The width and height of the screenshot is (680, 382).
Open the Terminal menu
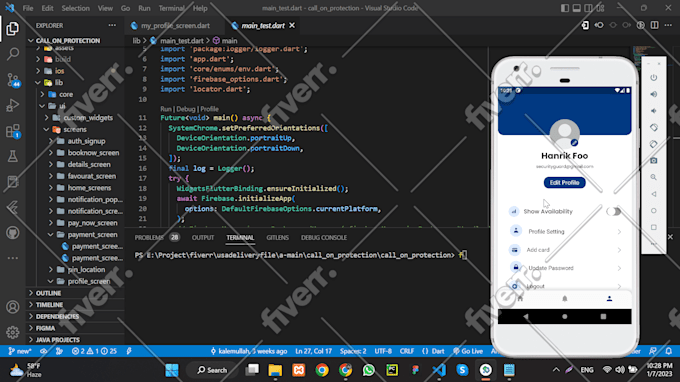(171, 8)
